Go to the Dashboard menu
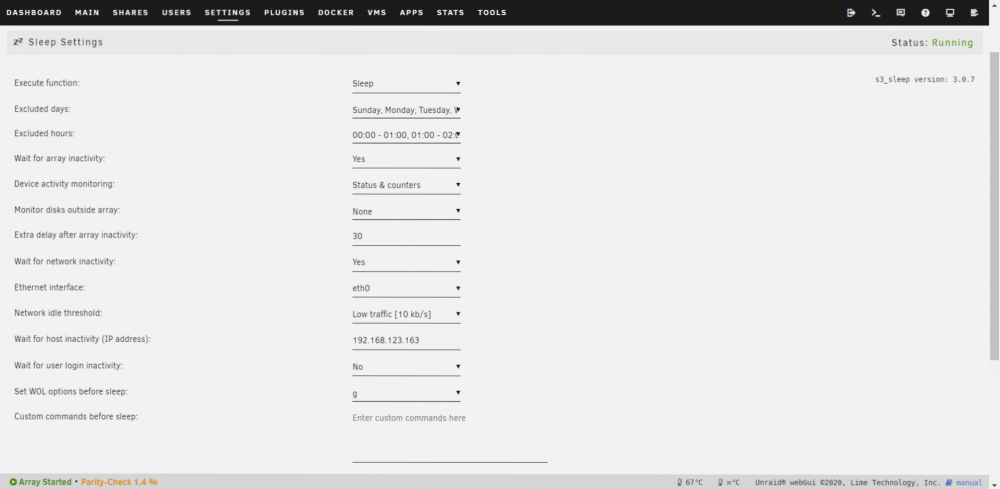1000x489 pixels. coord(34,13)
